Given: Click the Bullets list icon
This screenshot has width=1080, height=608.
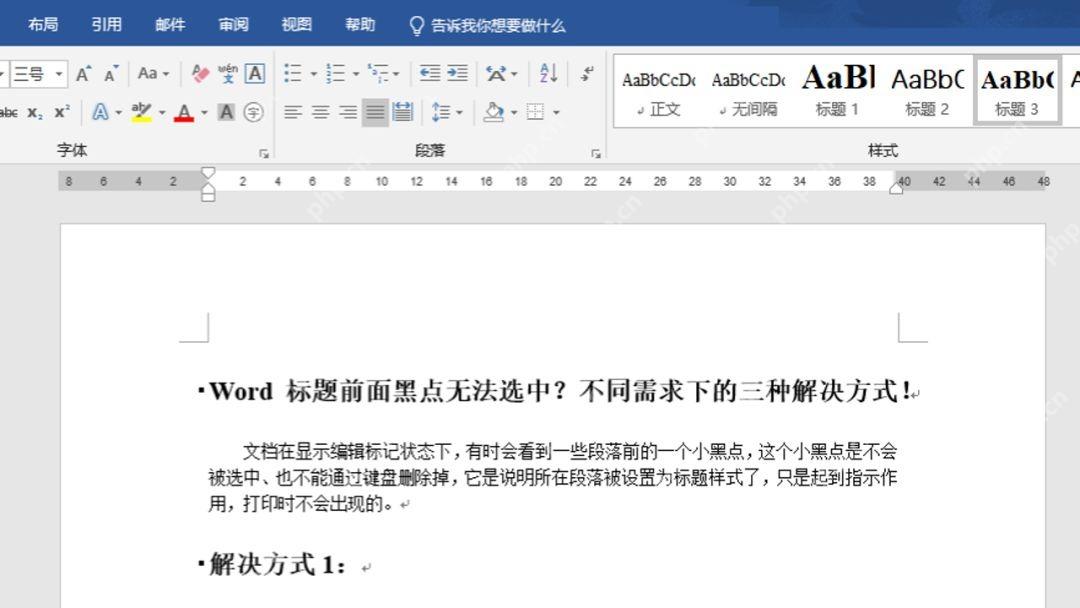Looking at the screenshot, I should coord(293,73).
